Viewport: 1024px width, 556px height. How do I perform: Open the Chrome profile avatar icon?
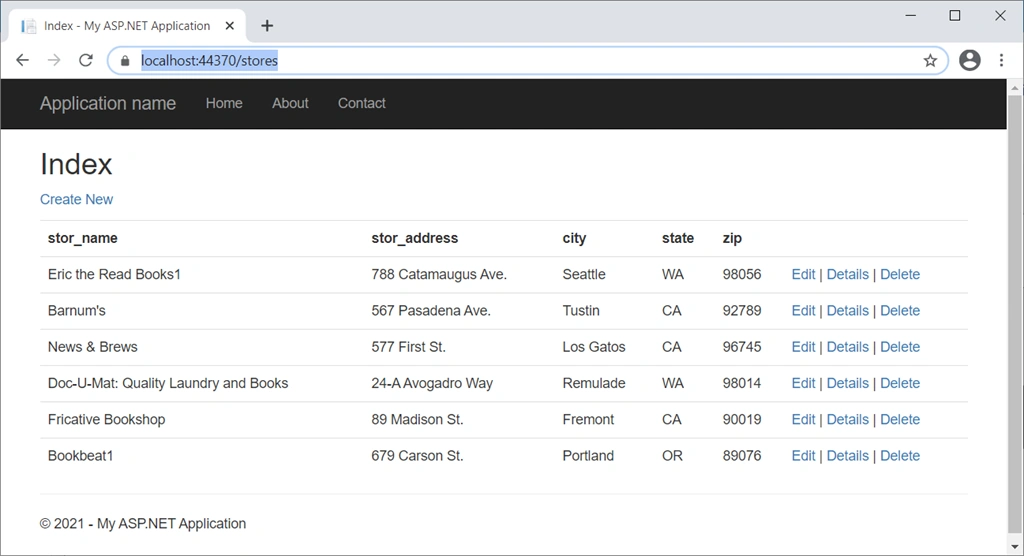coord(970,60)
